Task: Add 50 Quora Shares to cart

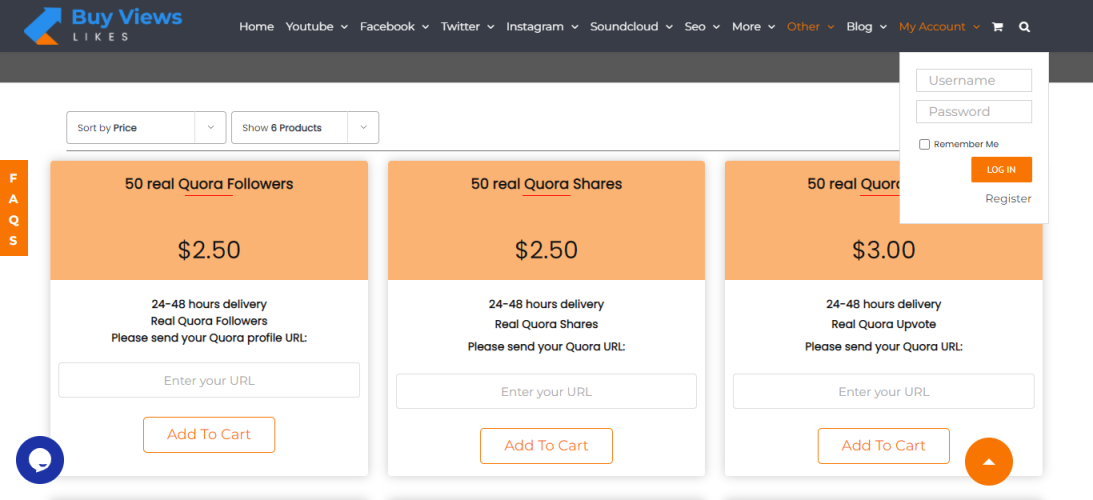Action: pyautogui.click(x=546, y=446)
